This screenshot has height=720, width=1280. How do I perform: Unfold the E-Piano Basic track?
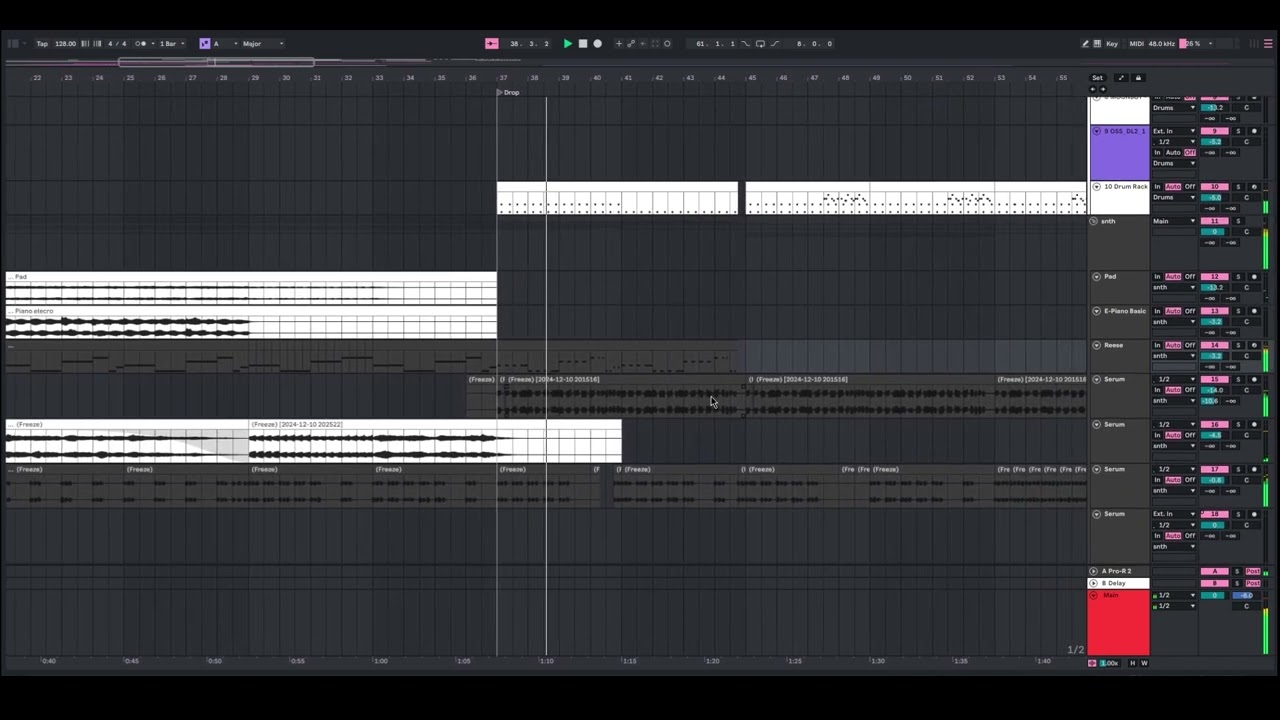click(1096, 311)
